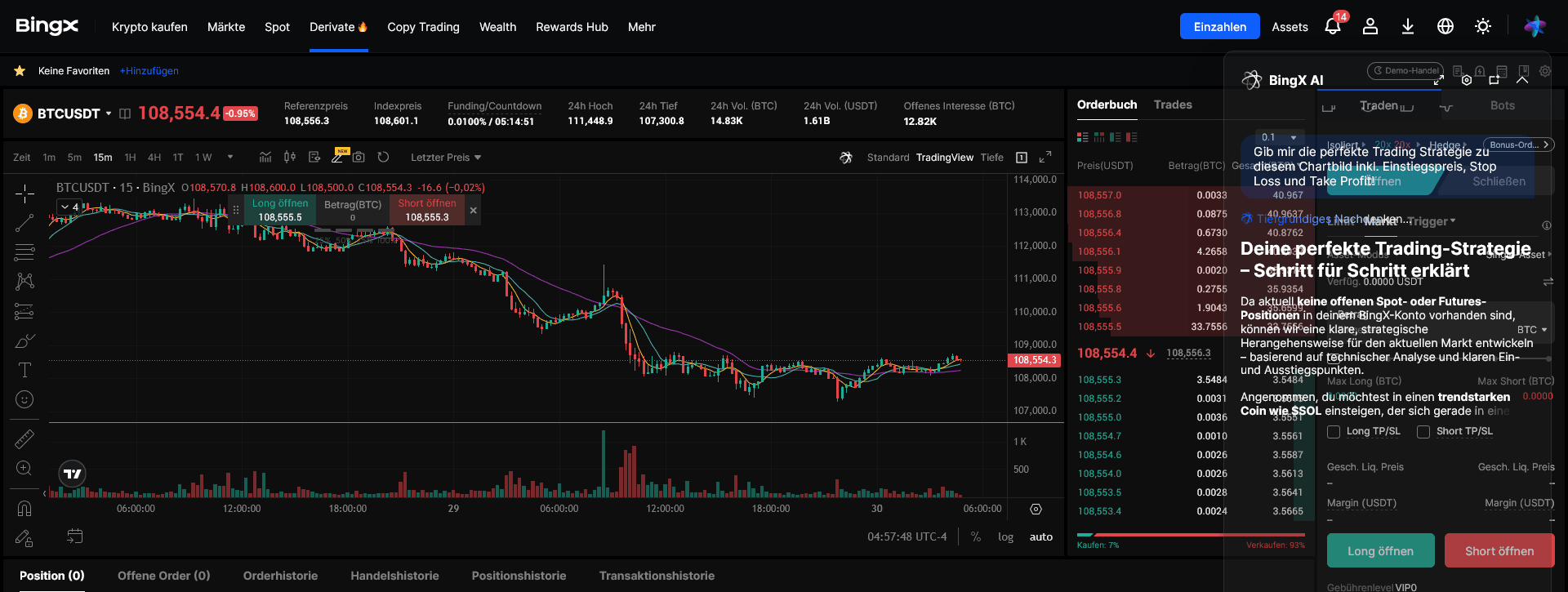Open language globe icon
Image resolution: width=1568 pixels, height=592 pixels.
coord(1445,27)
